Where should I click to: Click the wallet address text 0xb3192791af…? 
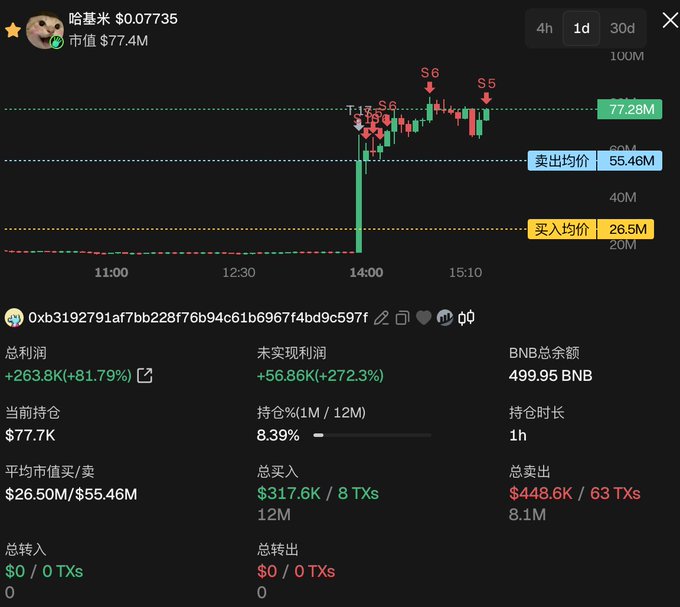coord(198,318)
